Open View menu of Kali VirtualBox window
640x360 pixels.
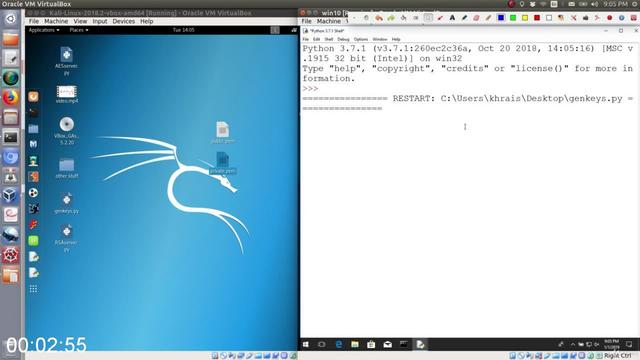tap(80, 21)
